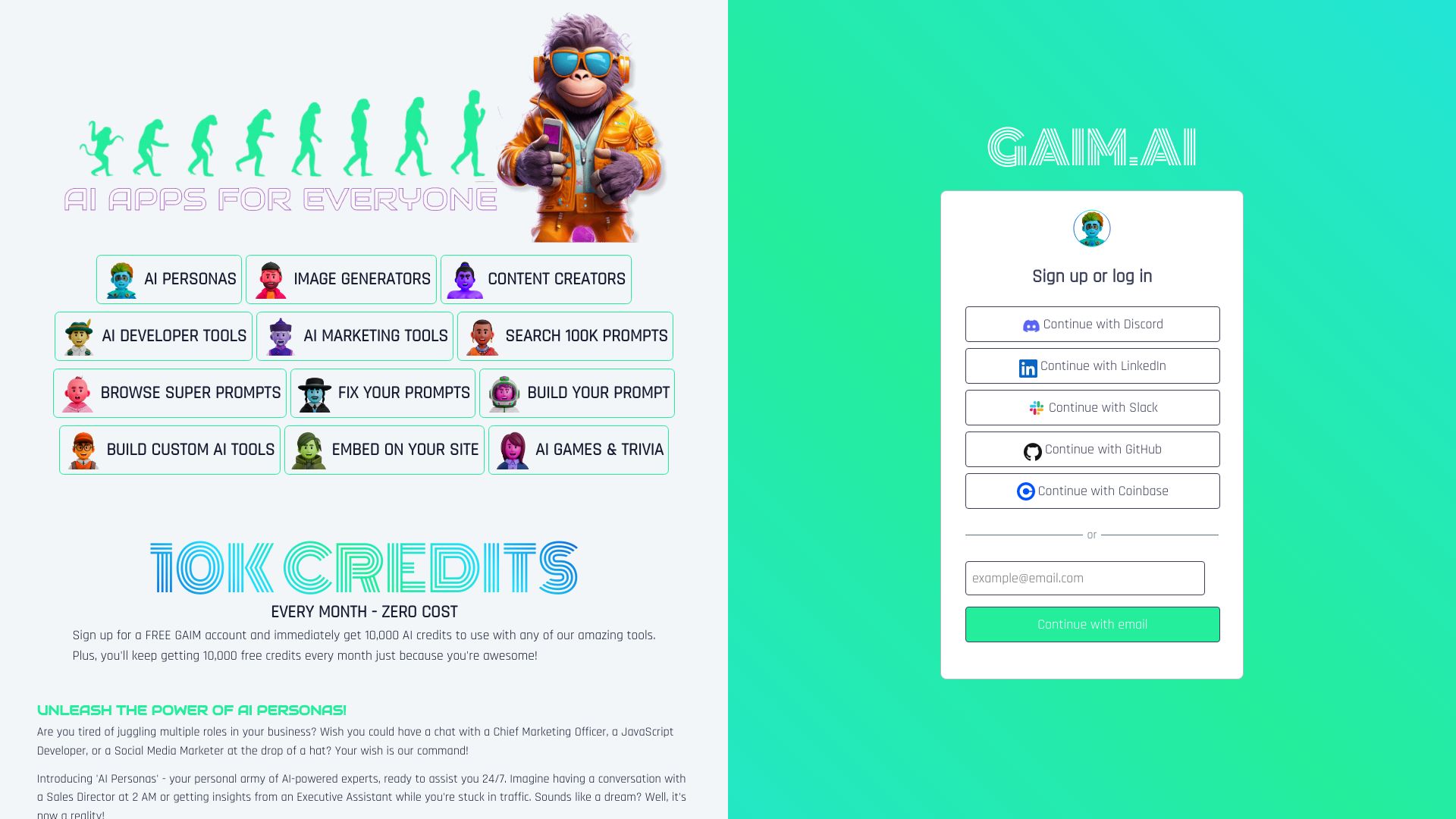Expand Build Your Prompt section
The width and height of the screenshot is (1456, 819).
[x=577, y=392]
